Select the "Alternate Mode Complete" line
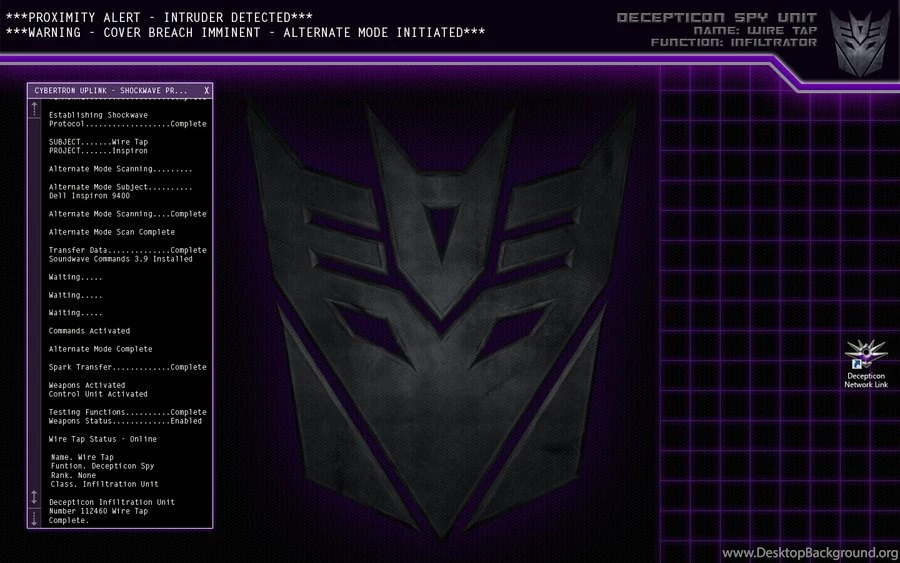The height and width of the screenshot is (563, 900). coord(100,349)
